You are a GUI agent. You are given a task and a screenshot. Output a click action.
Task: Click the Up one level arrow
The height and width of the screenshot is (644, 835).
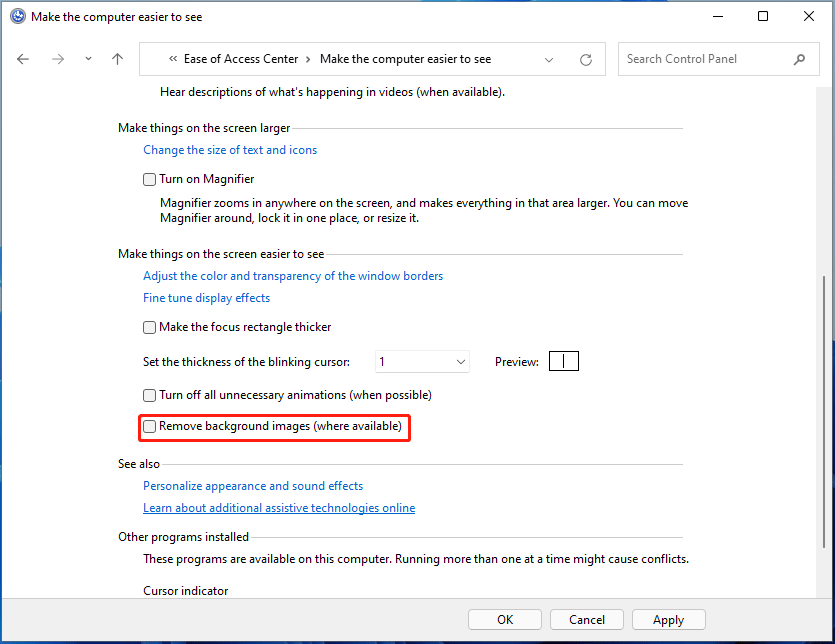coord(117,59)
